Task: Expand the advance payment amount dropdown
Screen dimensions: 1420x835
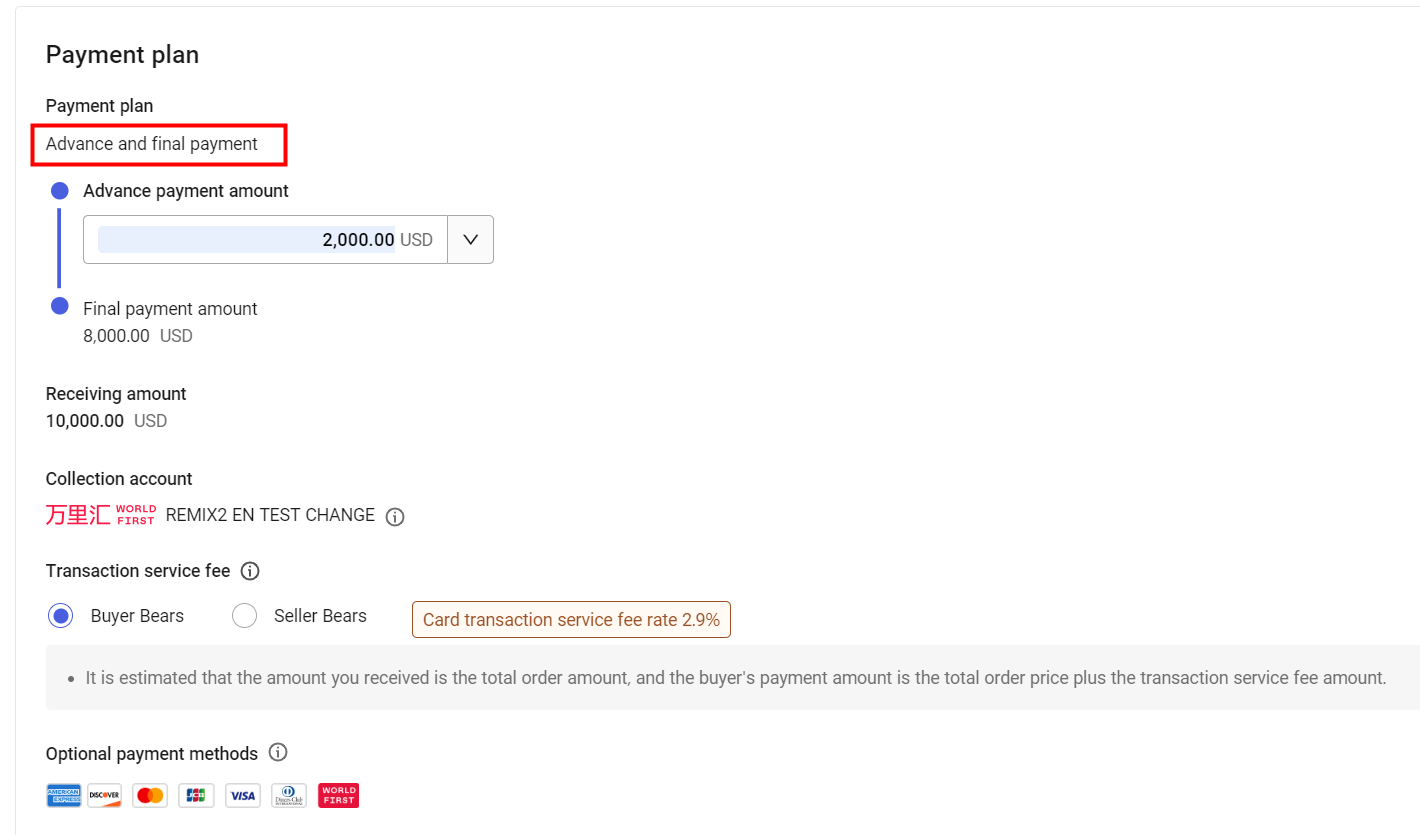Action: coord(470,239)
